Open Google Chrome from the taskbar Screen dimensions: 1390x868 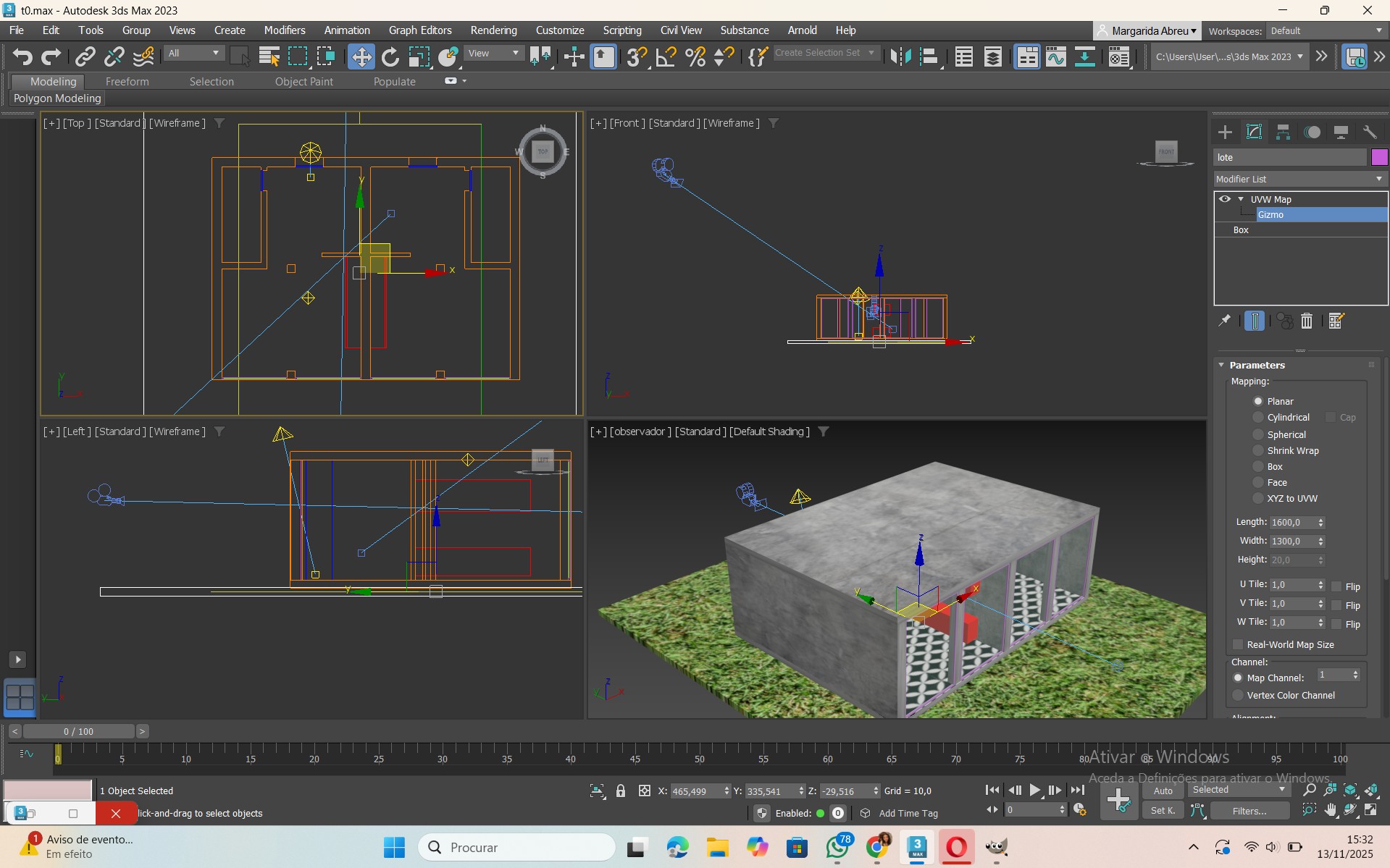coord(877,847)
